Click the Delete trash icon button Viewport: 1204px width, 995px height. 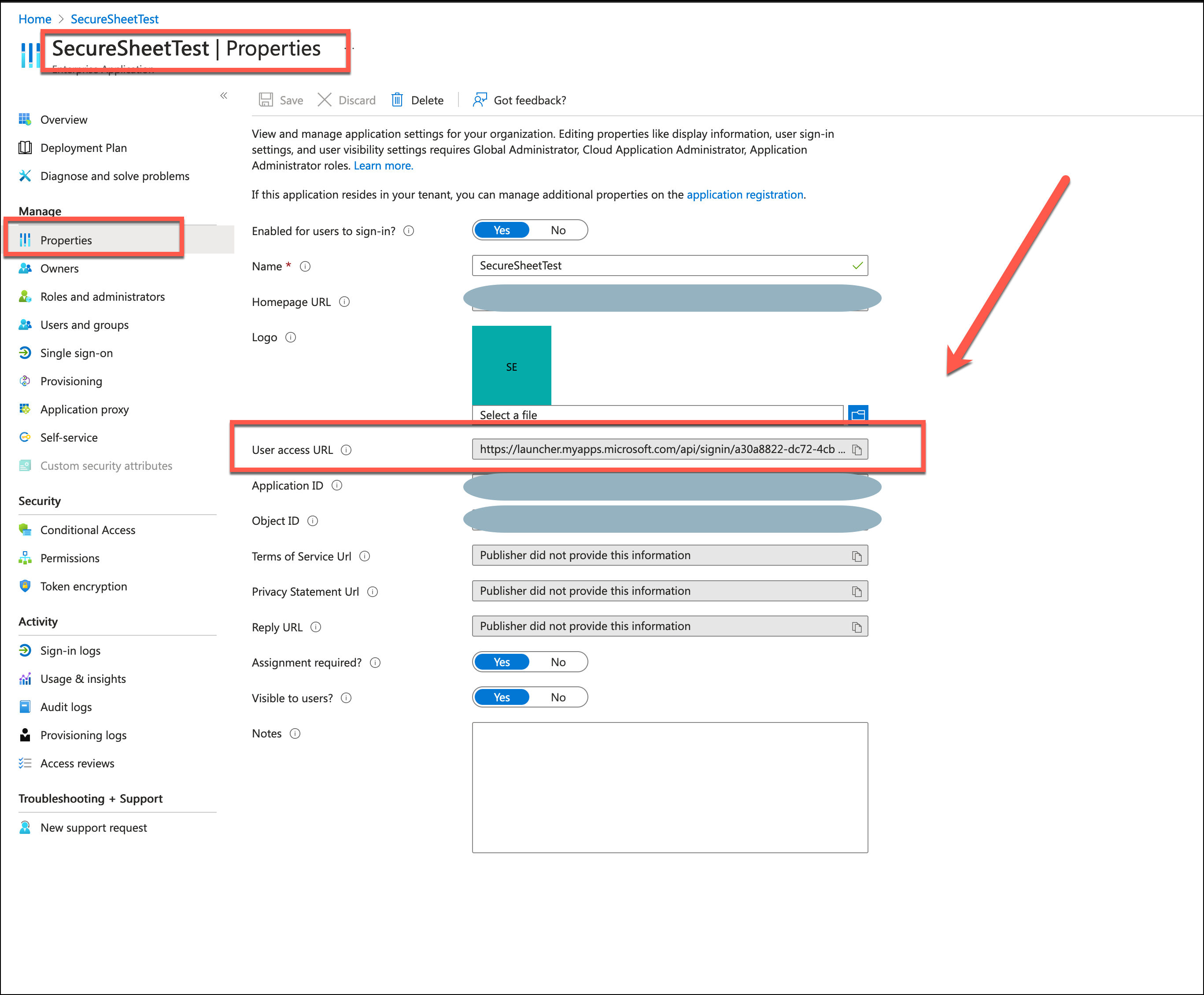tap(417, 100)
